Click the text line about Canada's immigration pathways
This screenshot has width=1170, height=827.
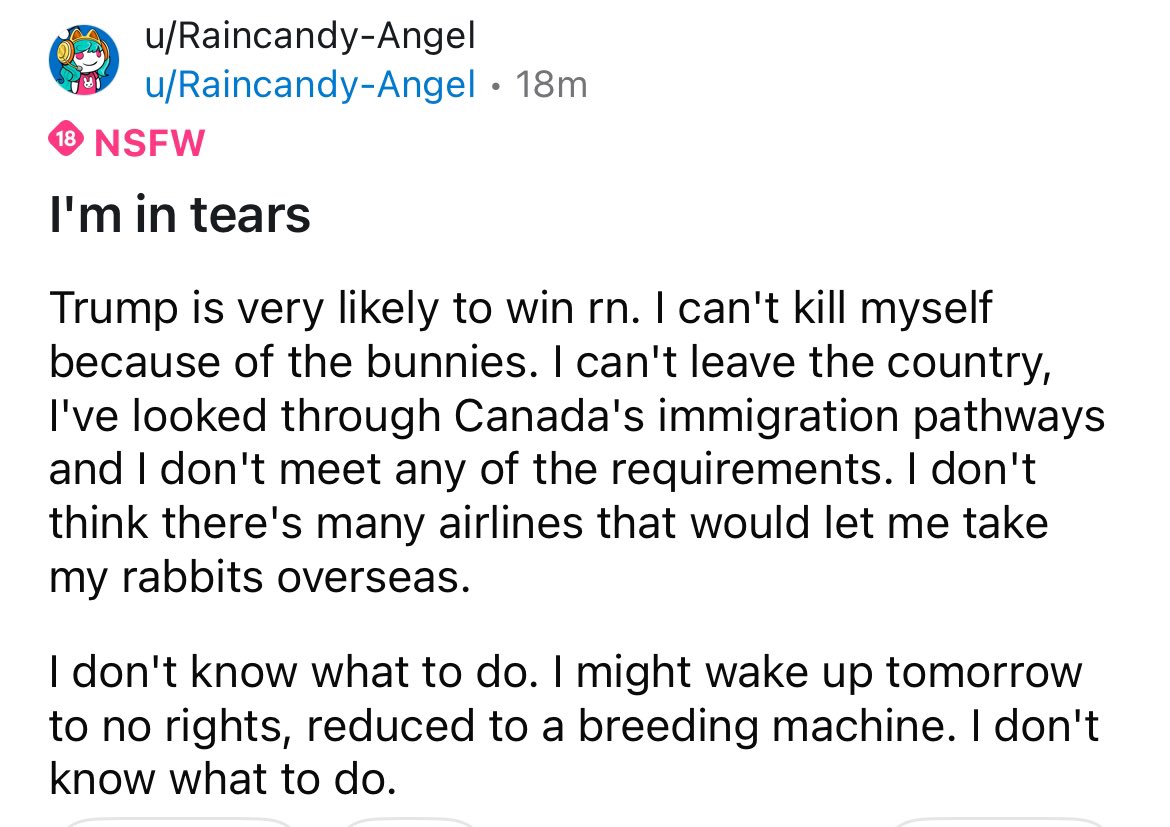pyautogui.click(x=576, y=416)
